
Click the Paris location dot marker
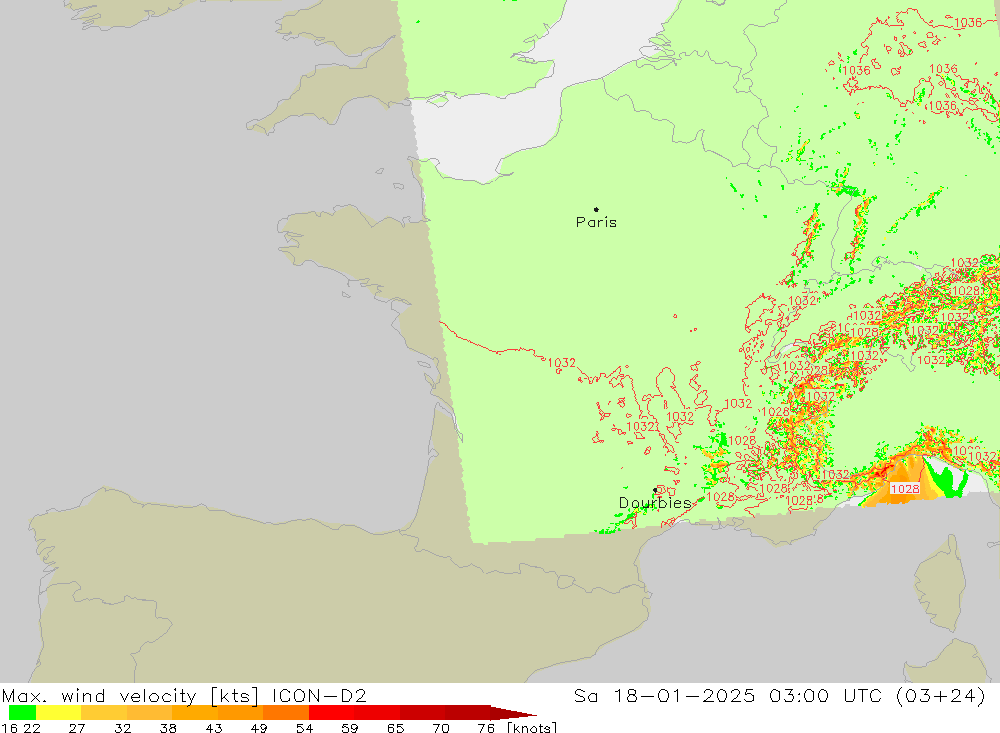point(596,209)
